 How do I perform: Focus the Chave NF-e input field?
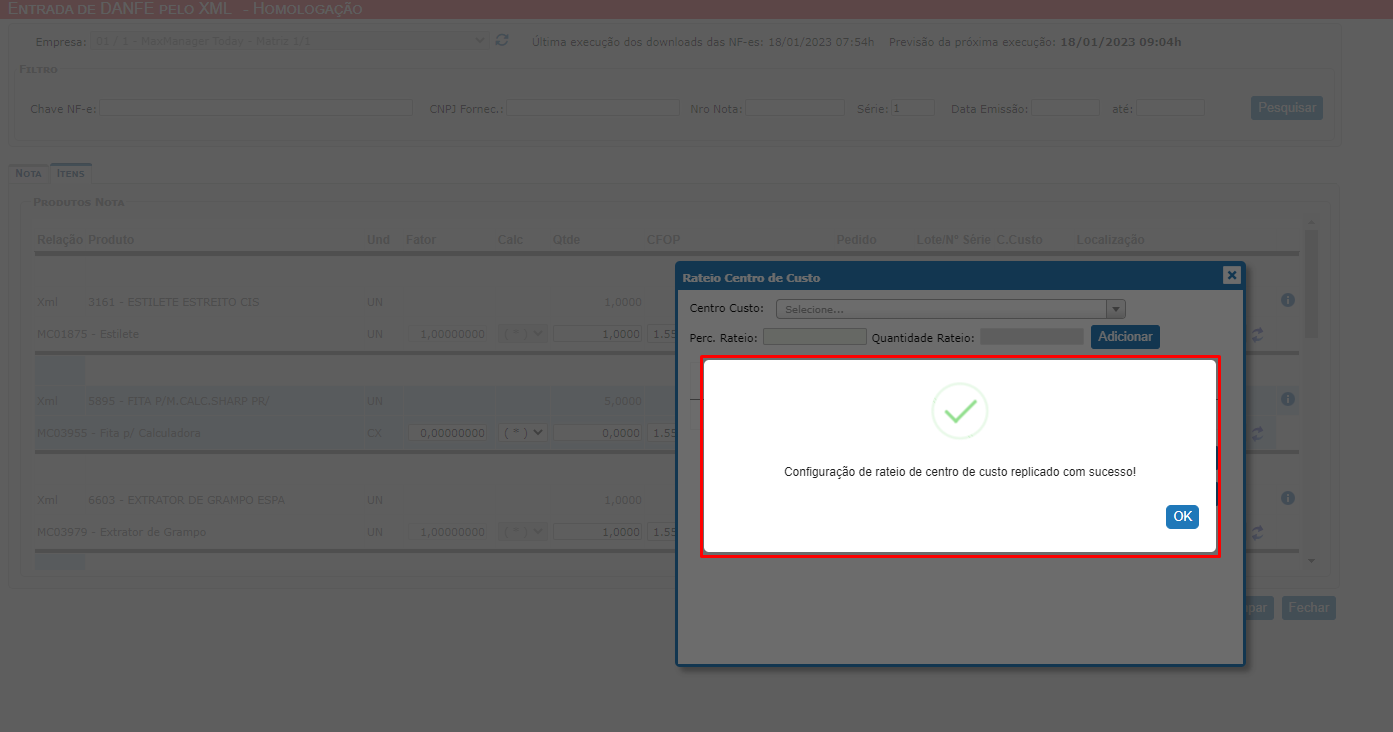coord(256,108)
